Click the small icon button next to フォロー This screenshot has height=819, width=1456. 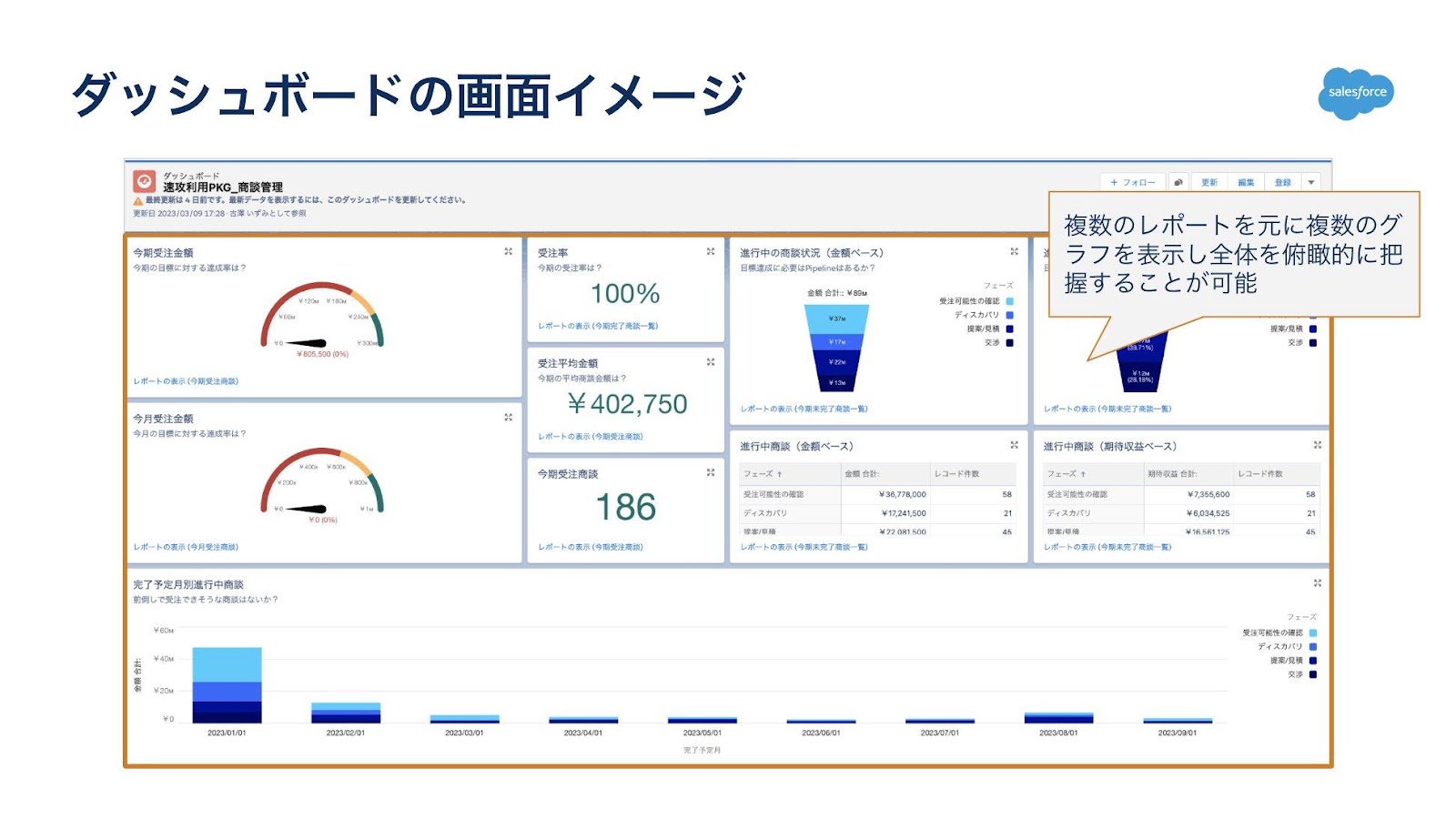coord(1178,182)
